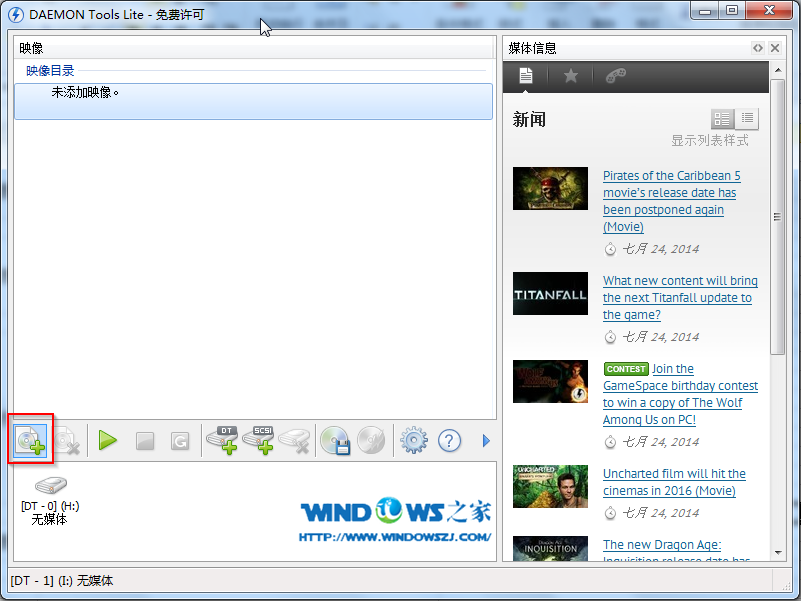
Task: Toggle media info panel pin/float arrows icon
Action: (758, 48)
